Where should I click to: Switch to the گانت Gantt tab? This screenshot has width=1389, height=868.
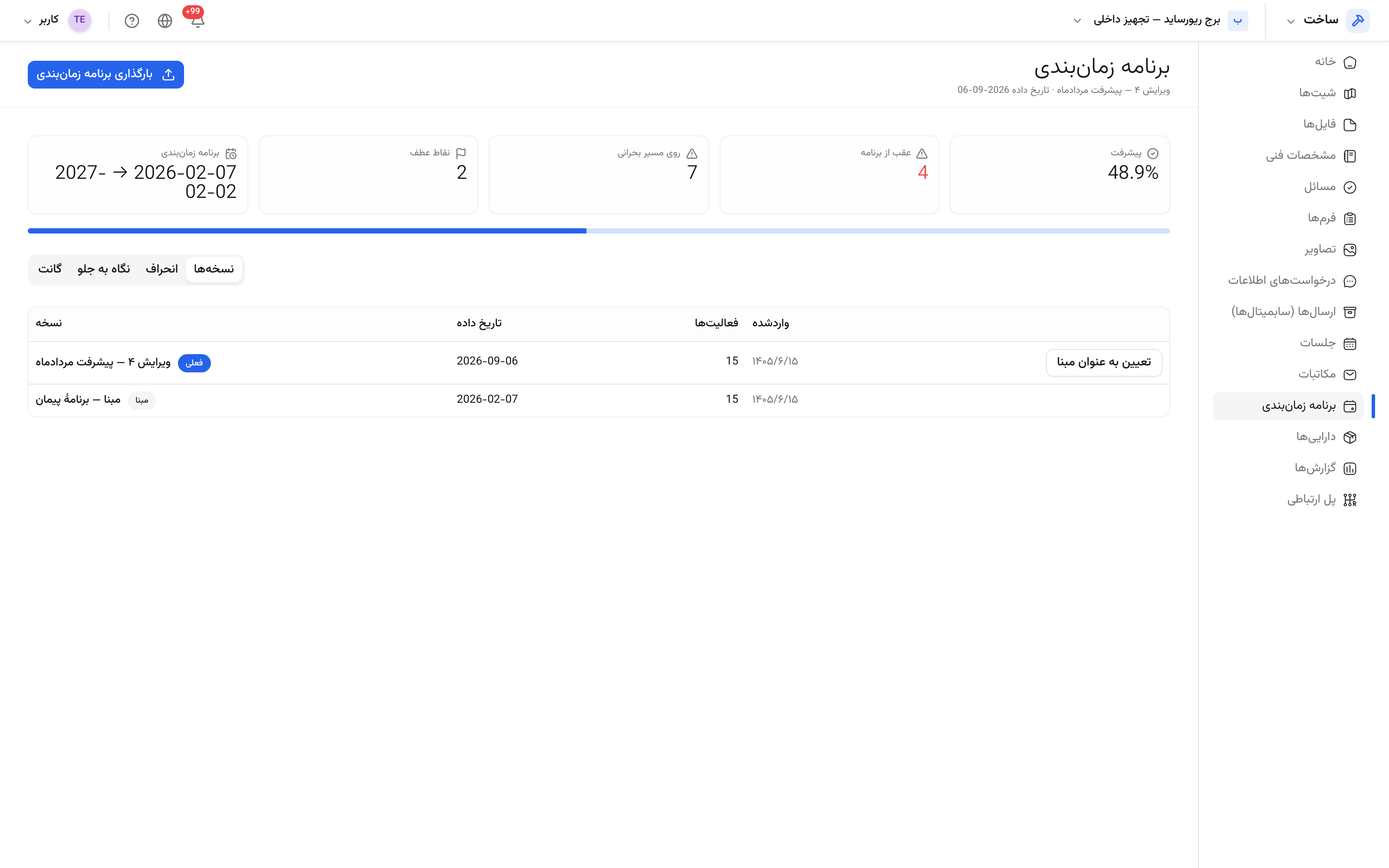(x=50, y=269)
